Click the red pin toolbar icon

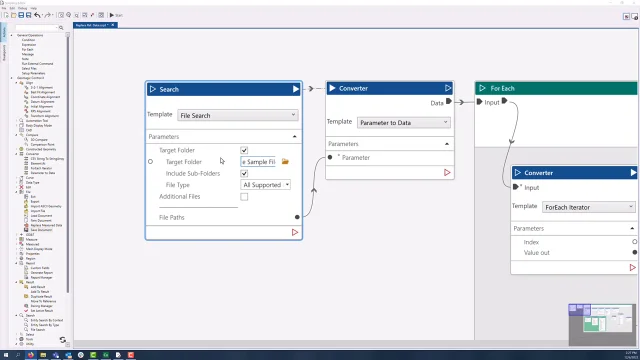92,15
